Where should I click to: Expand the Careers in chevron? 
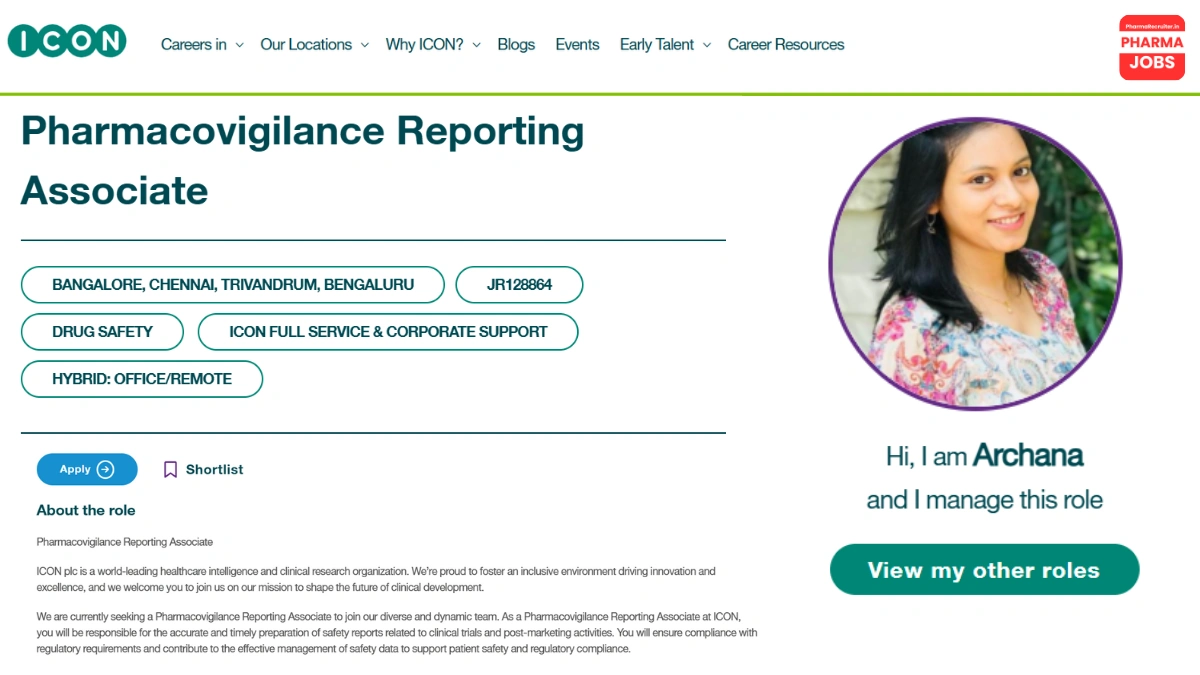pyautogui.click(x=239, y=45)
